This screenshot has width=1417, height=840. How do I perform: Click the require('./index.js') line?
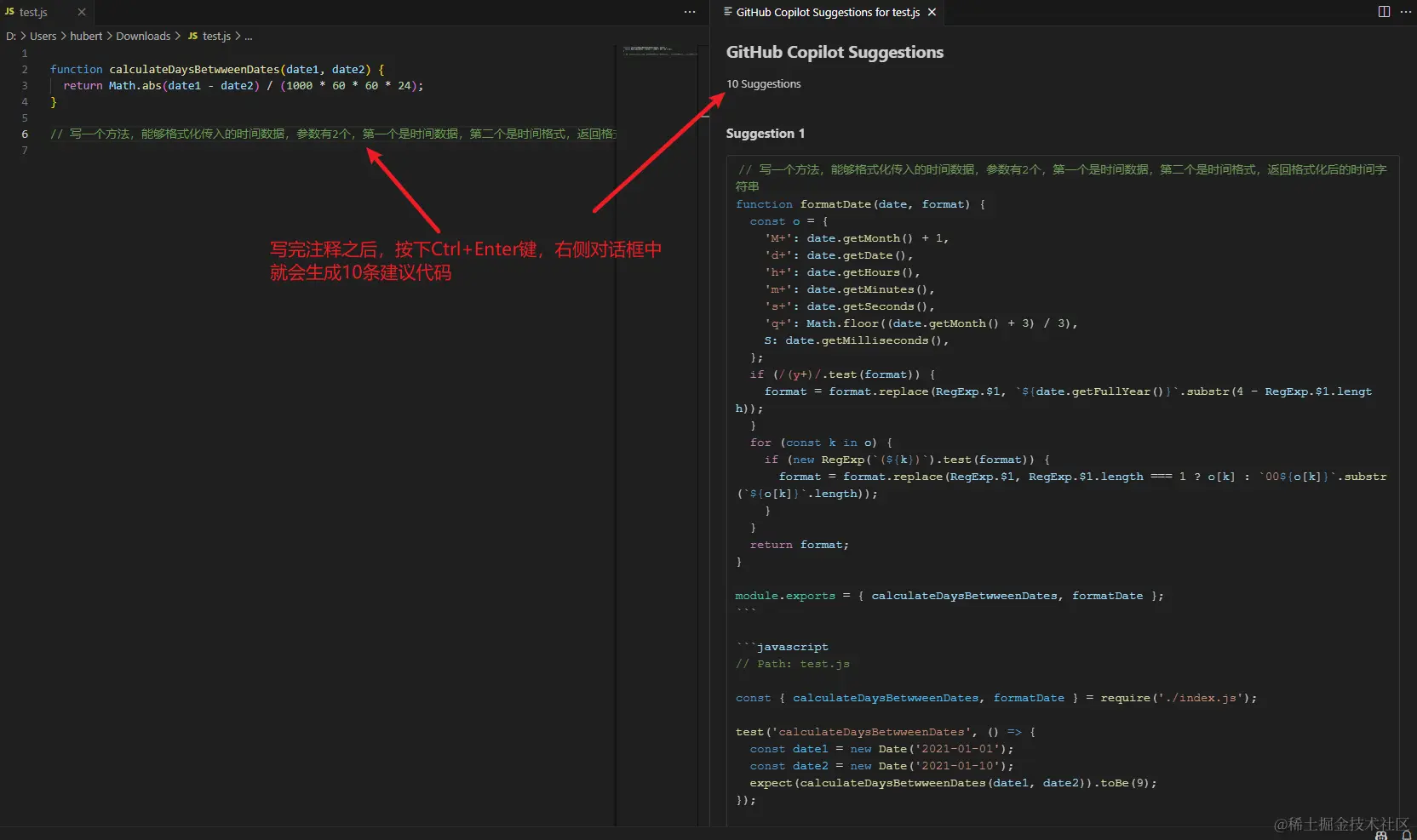point(996,698)
